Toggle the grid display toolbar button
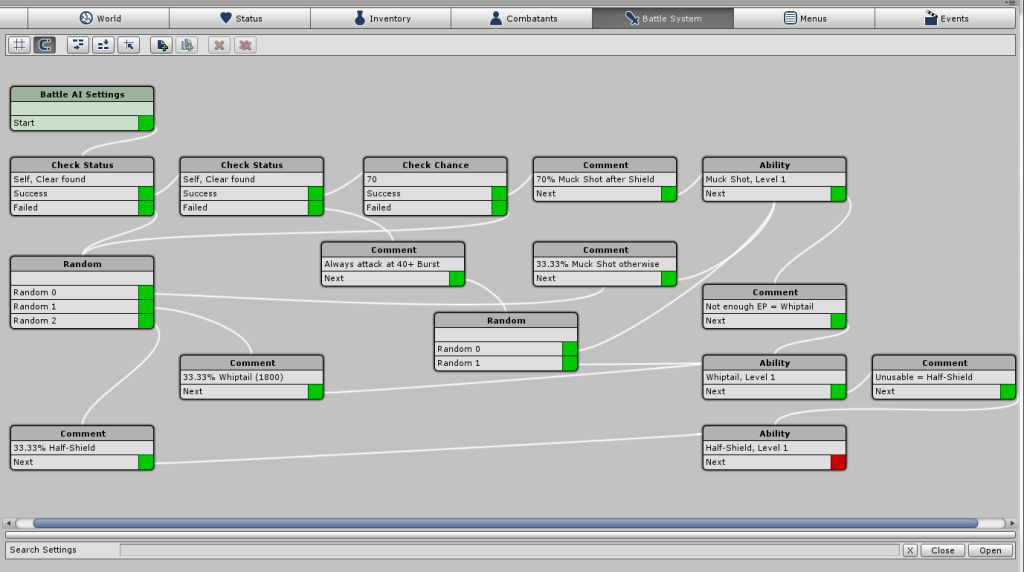The image size is (1024, 572). 19,45
